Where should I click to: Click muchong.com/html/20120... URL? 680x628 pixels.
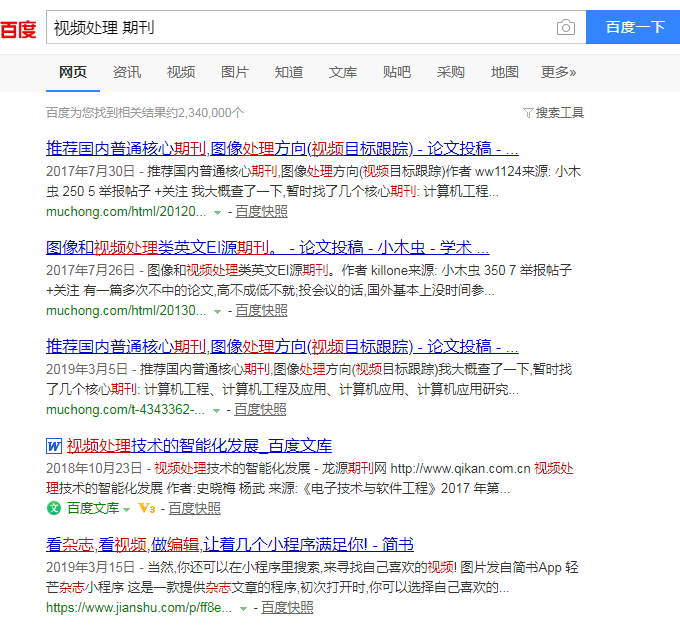(x=126, y=212)
